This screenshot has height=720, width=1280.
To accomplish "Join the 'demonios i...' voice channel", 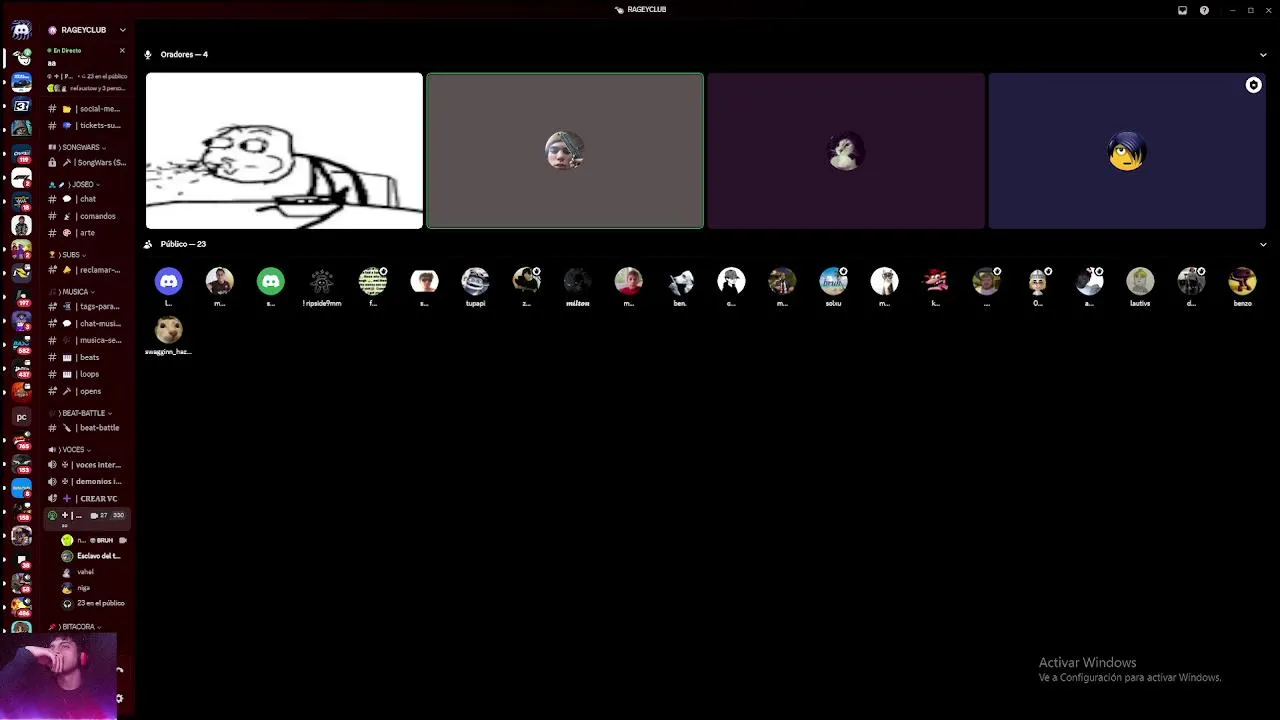I will tap(87, 481).
